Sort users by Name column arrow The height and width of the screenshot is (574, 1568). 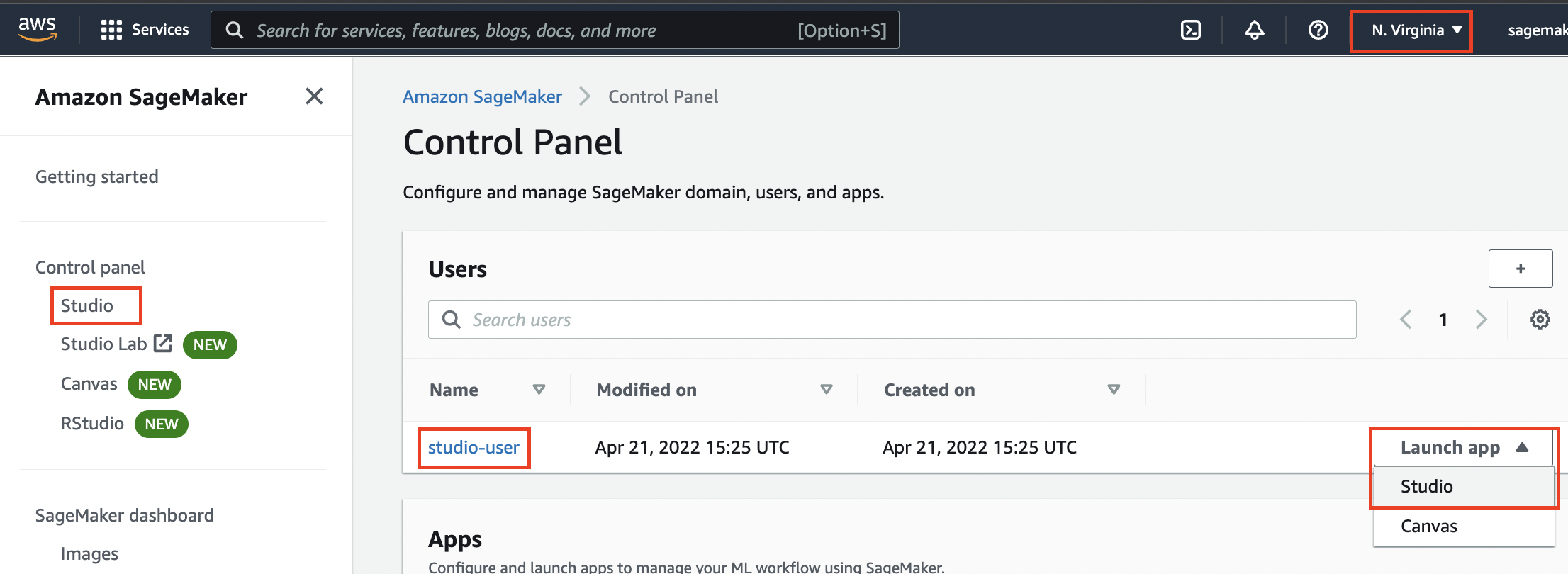539,390
